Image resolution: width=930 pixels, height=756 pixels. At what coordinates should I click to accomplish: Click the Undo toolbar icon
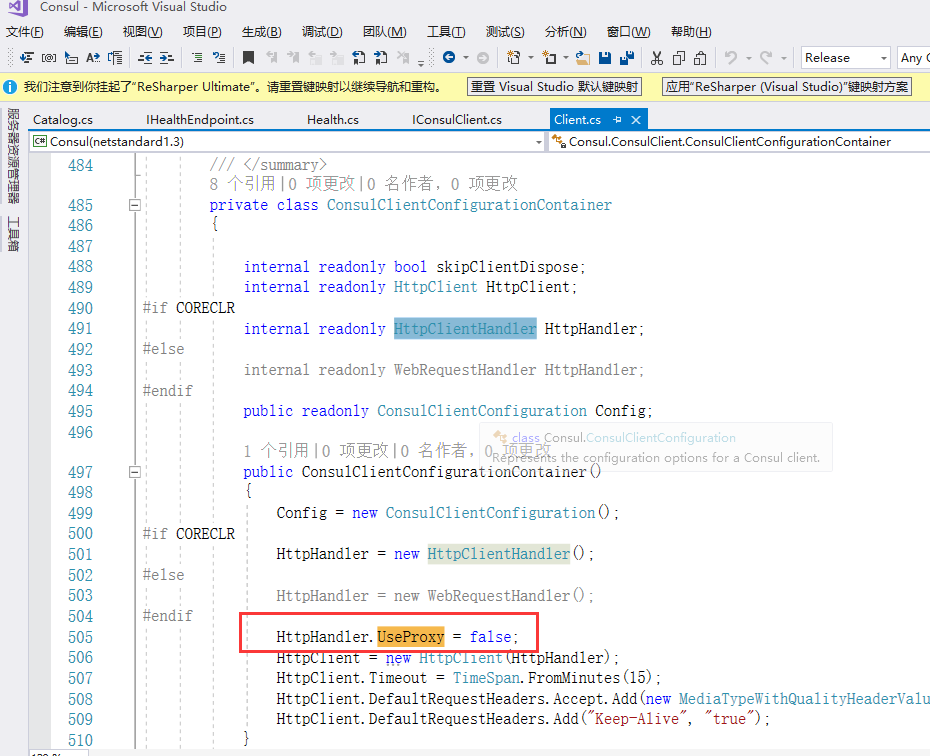tap(731, 58)
